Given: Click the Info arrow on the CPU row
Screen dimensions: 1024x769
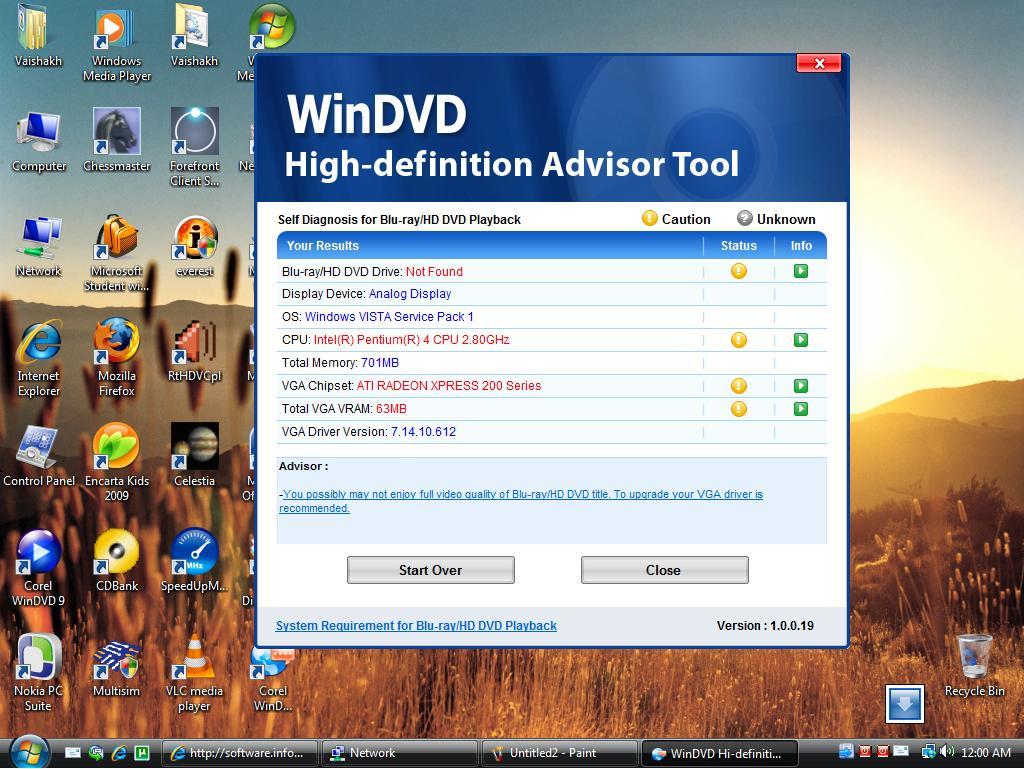Looking at the screenshot, I should [800, 340].
